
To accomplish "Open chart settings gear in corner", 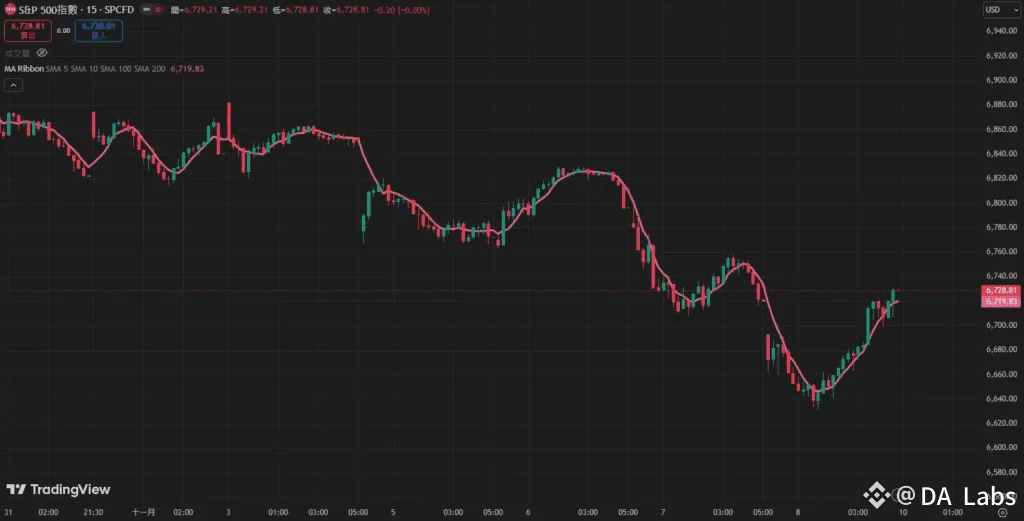I will [x=1002, y=513].
